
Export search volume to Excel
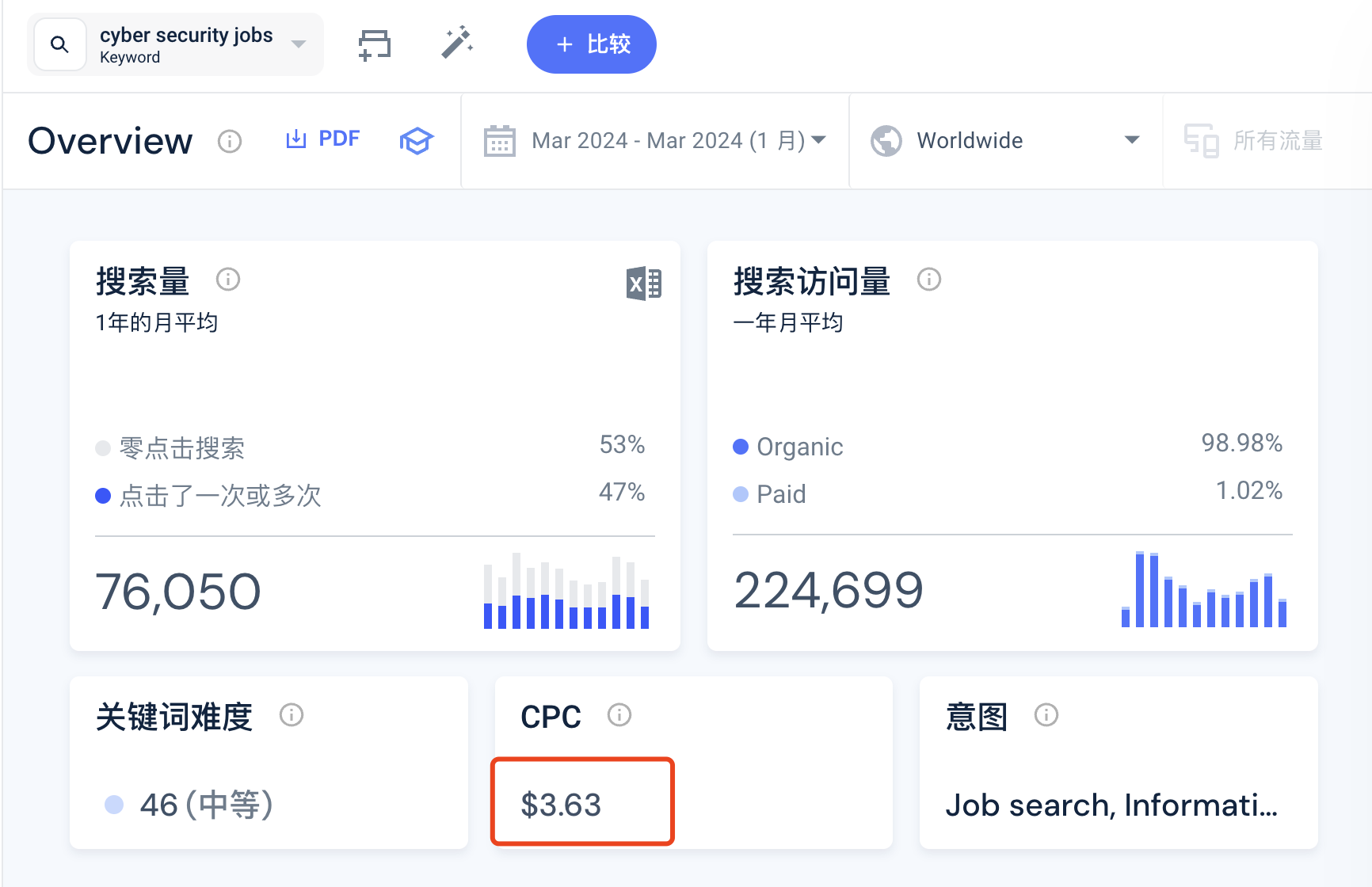(x=644, y=284)
